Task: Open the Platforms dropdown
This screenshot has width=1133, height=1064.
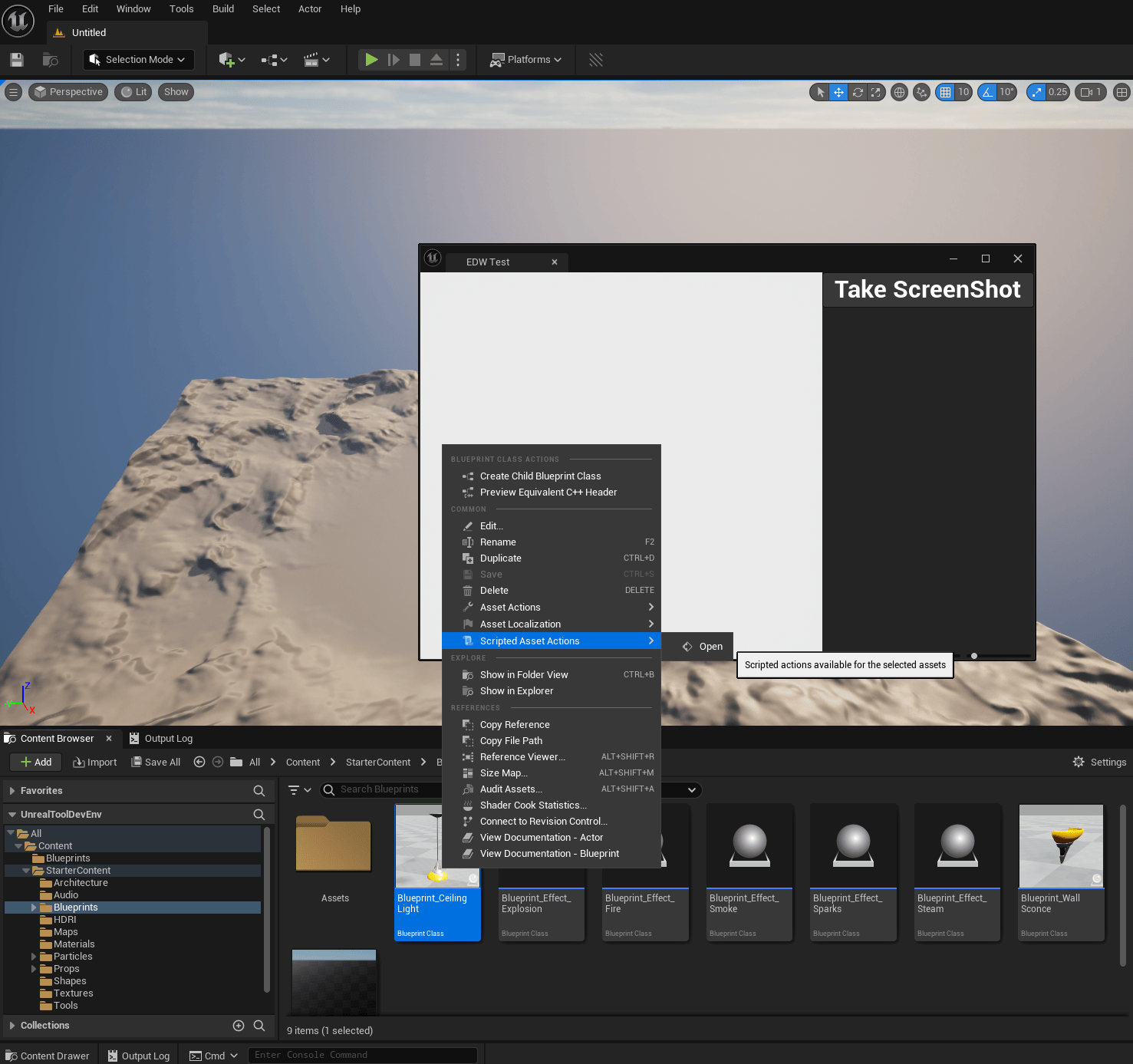Action: pyautogui.click(x=526, y=60)
